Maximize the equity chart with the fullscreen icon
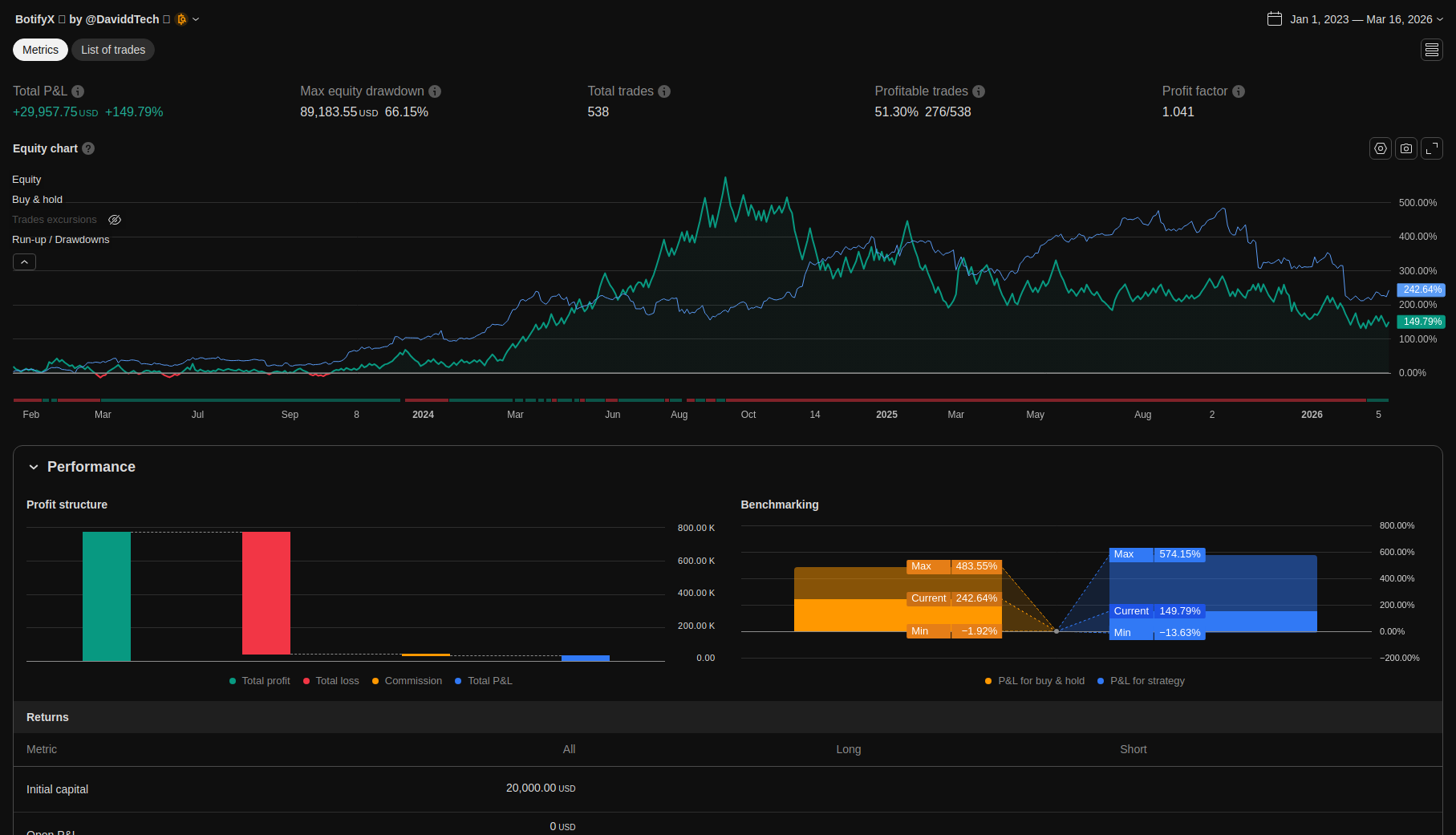This screenshot has width=1456, height=835. coord(1432,148)
